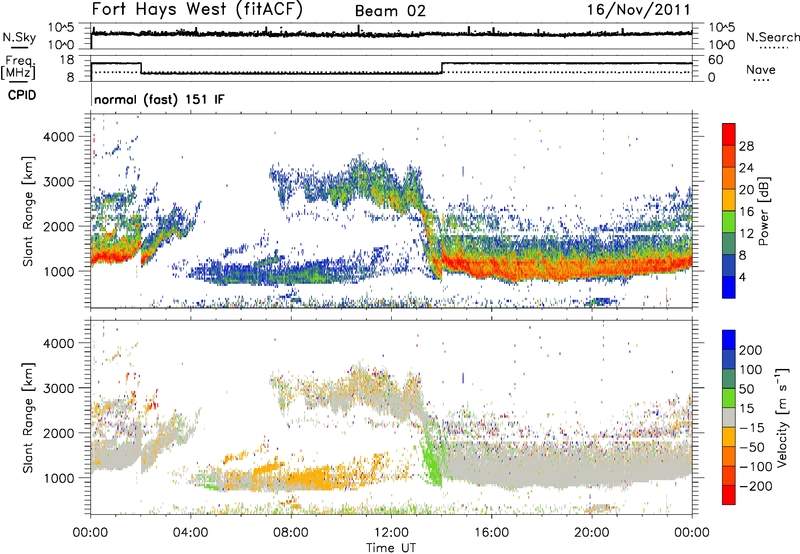Click the 200 tick on Velocity colorbar
This screenshot has height=554, width=800.
pos(751,350)
